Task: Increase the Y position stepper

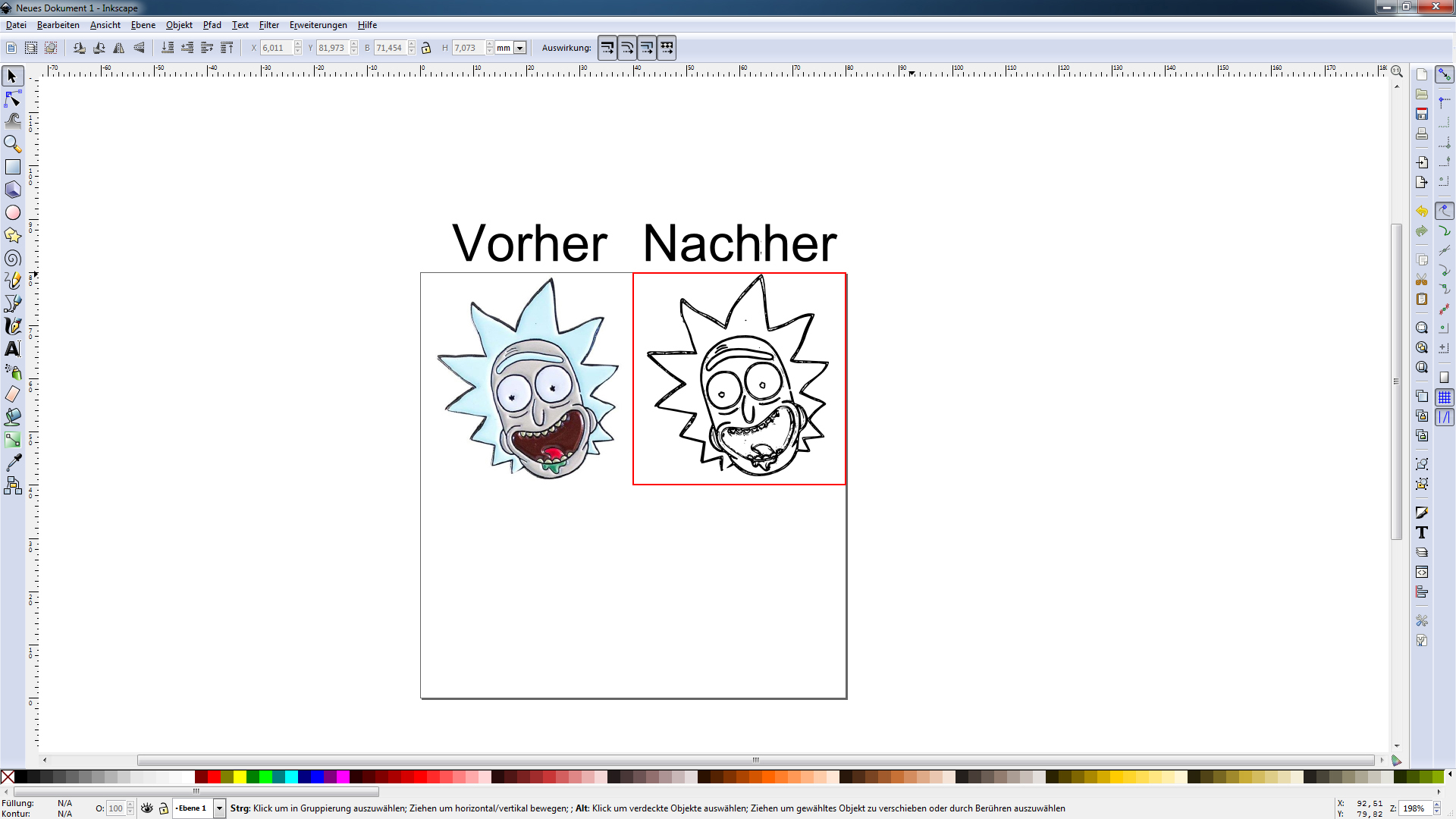Action: point(354,44)
